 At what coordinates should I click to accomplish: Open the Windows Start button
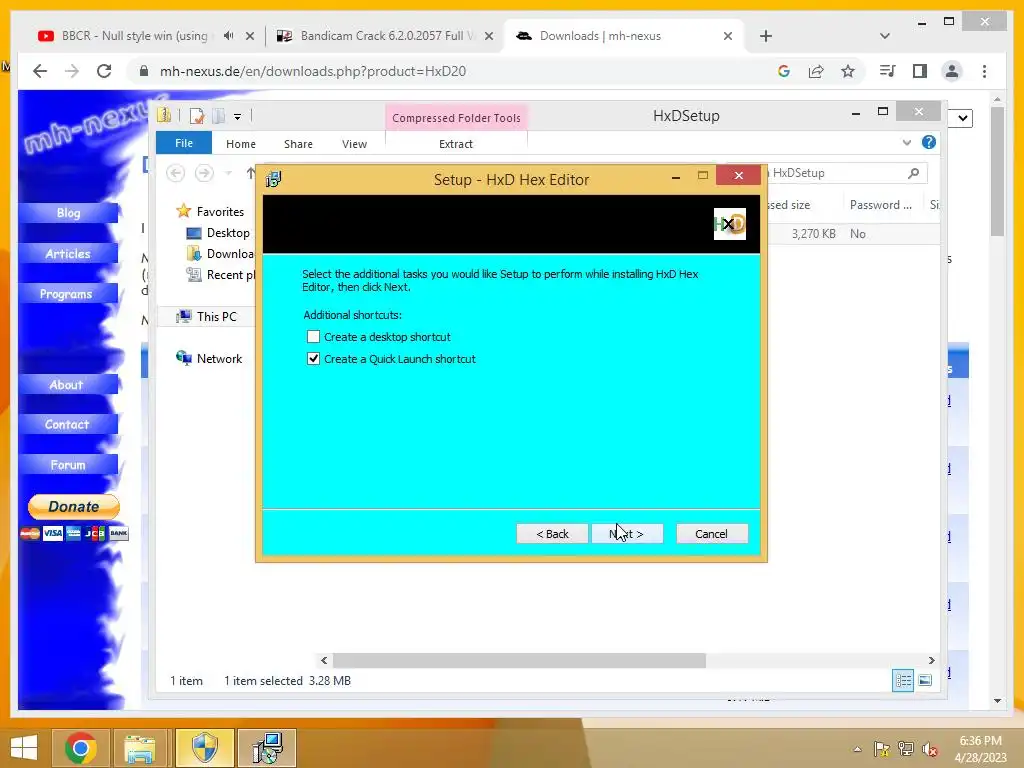24,747
